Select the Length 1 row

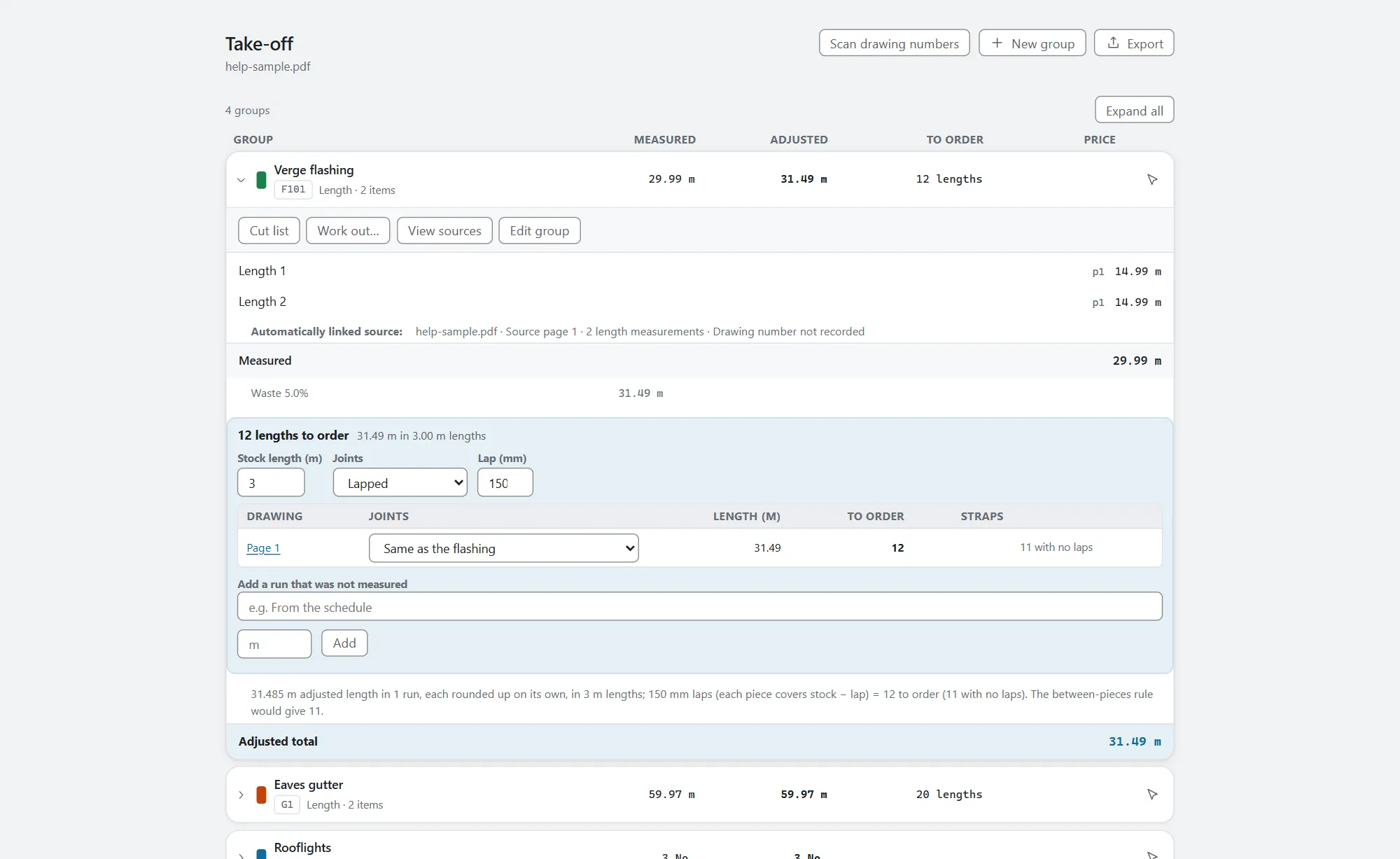(x=699, y=271)
